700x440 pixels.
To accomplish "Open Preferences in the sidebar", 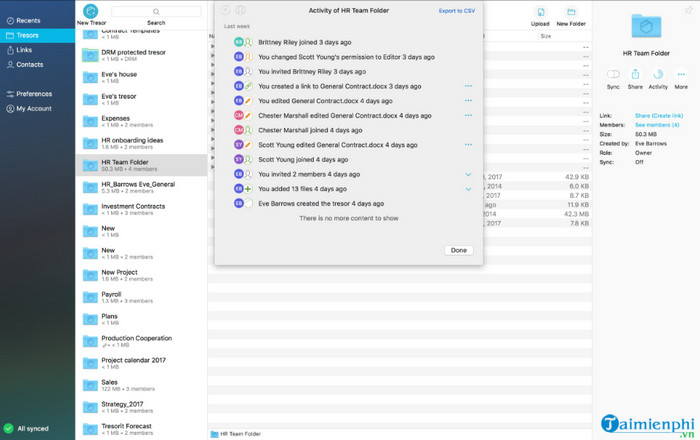I will [38, 94].
